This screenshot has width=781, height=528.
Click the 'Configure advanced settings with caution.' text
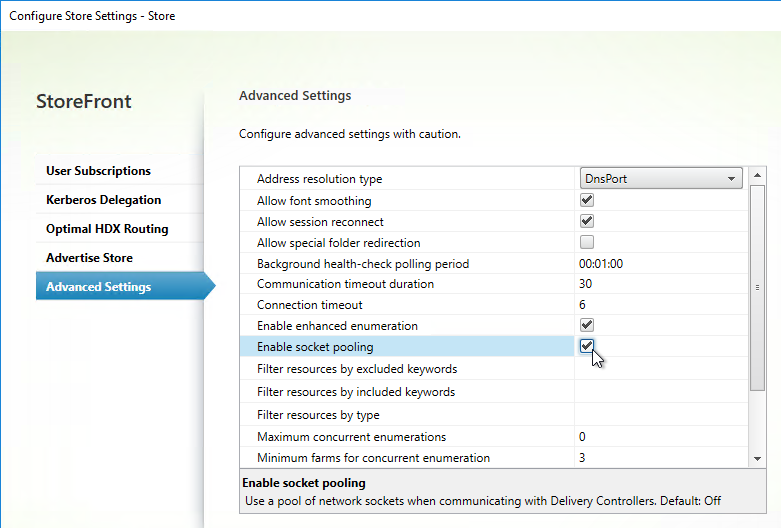pos(350,134)
